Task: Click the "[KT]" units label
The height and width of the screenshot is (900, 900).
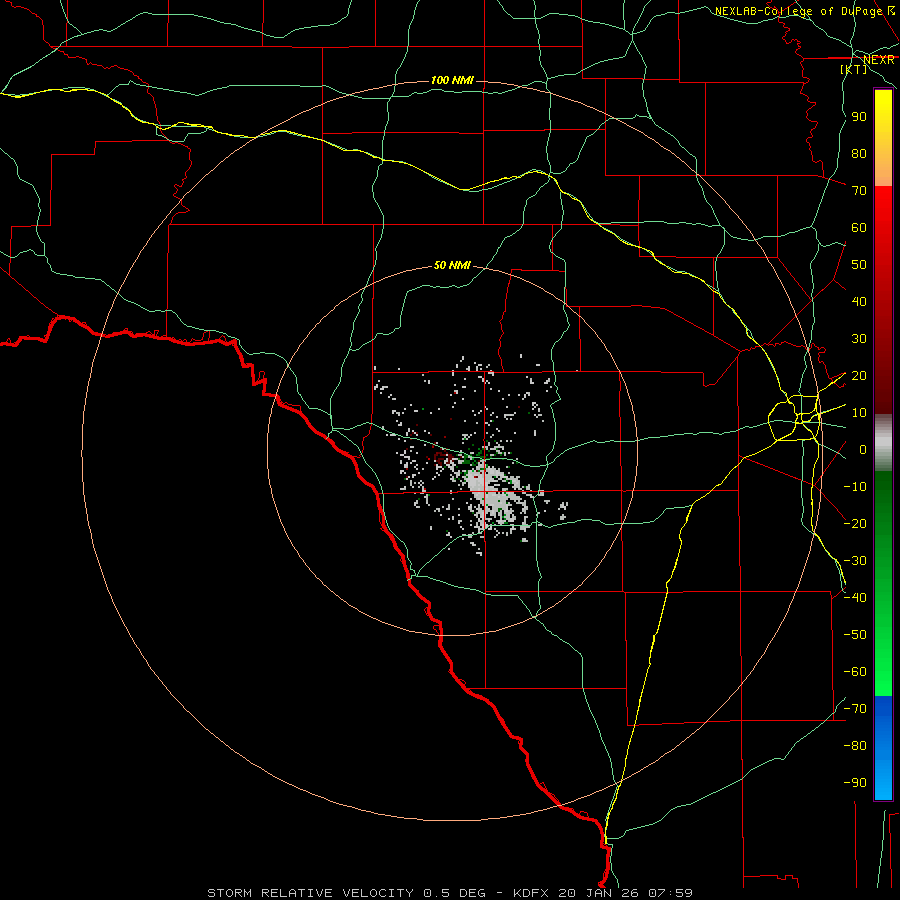Action: point(854,69)
